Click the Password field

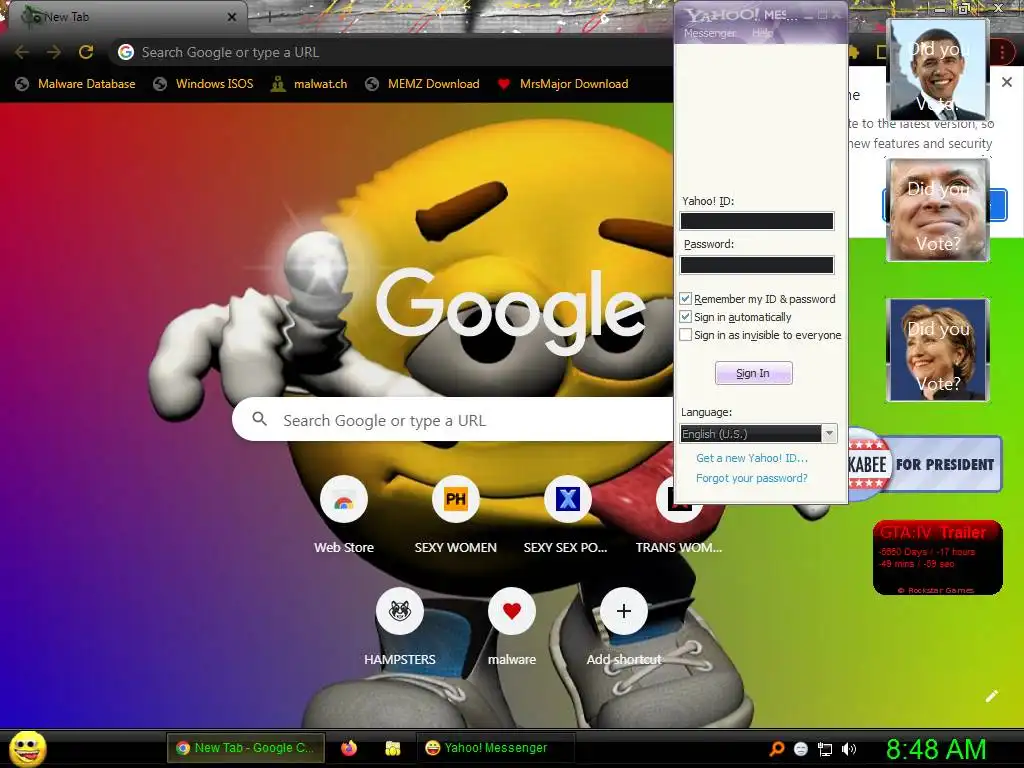[757, 264]
